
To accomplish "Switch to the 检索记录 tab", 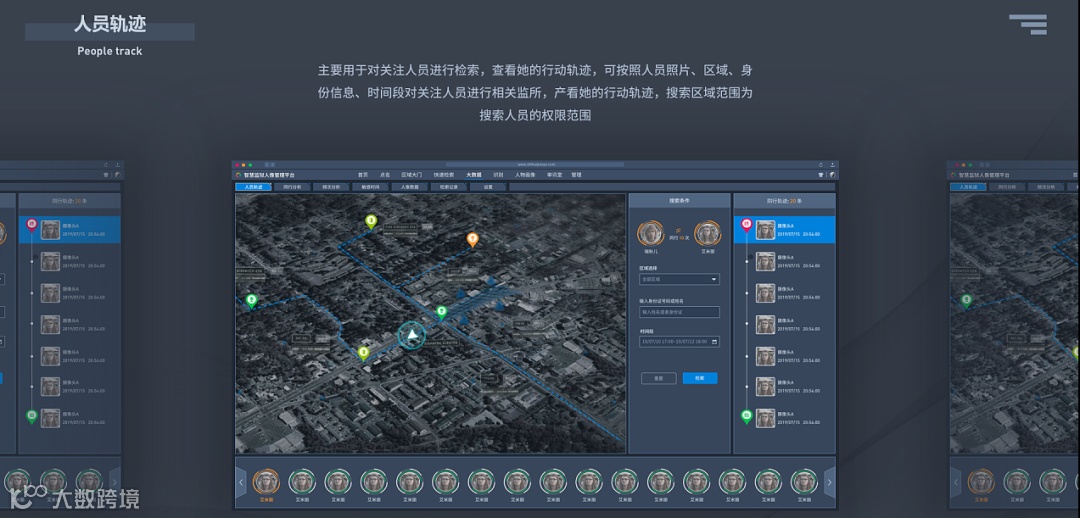I will pos(449,187).
